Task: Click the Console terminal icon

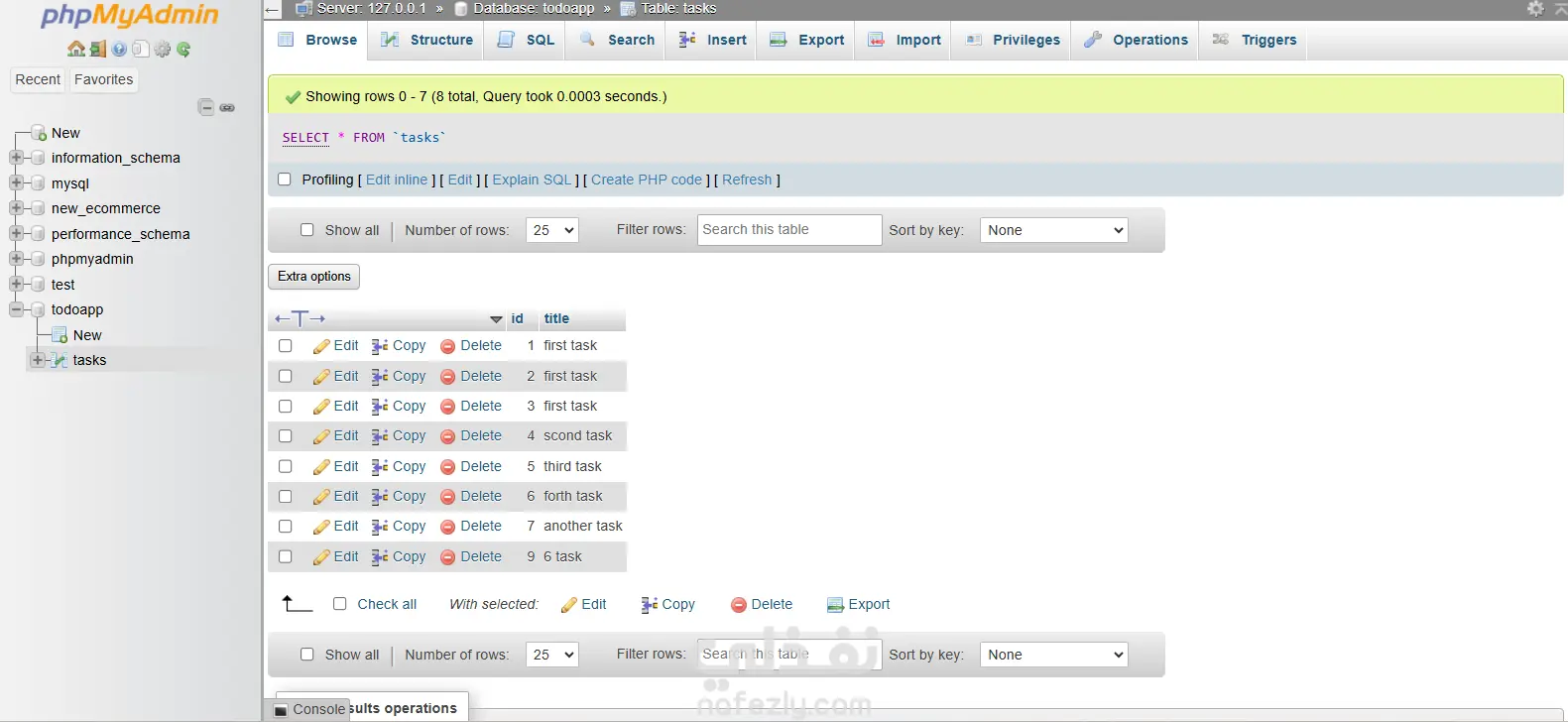Action: [x=281, y=710]
